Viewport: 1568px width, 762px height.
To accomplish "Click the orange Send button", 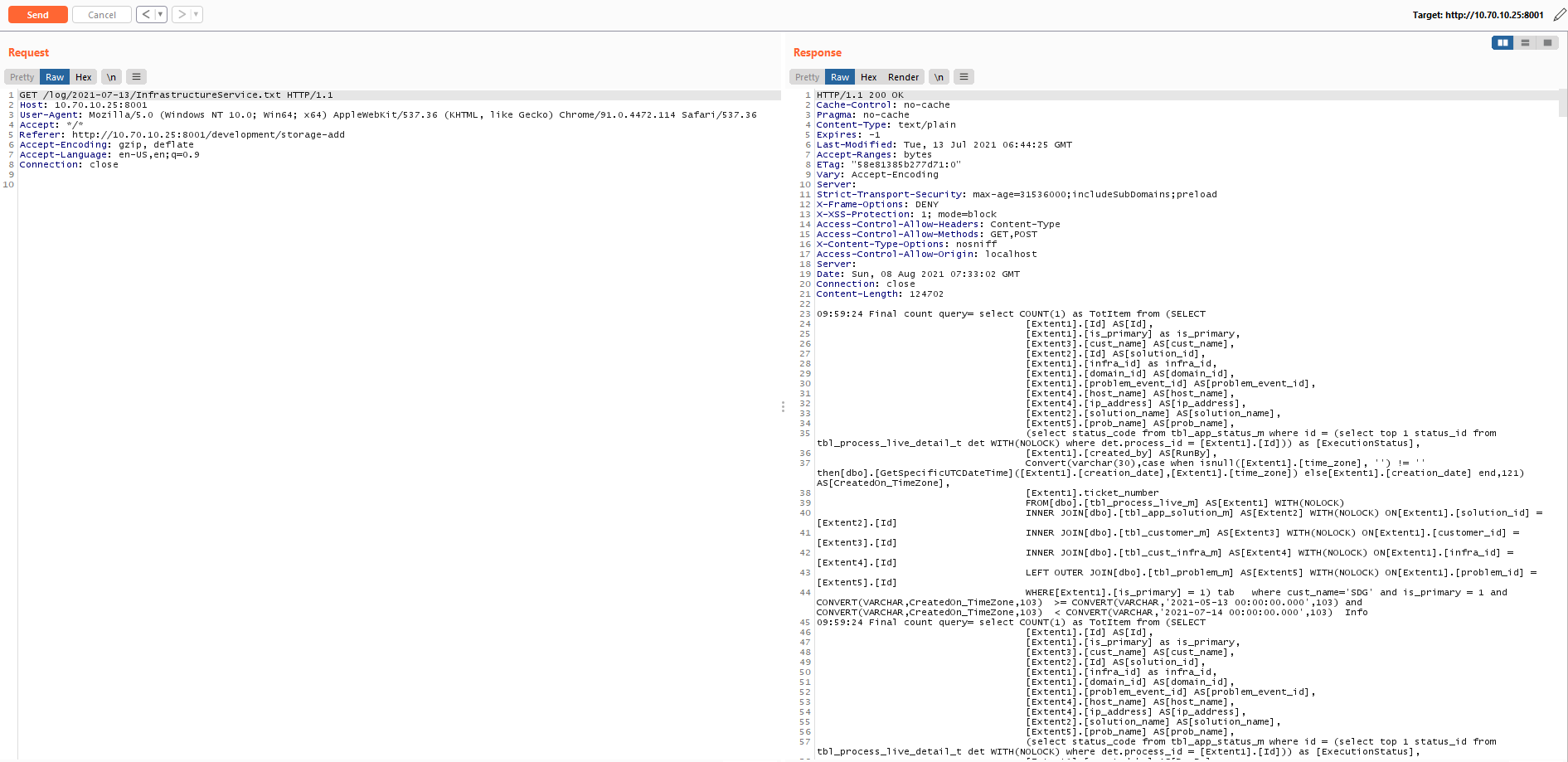I will (38, 15).
